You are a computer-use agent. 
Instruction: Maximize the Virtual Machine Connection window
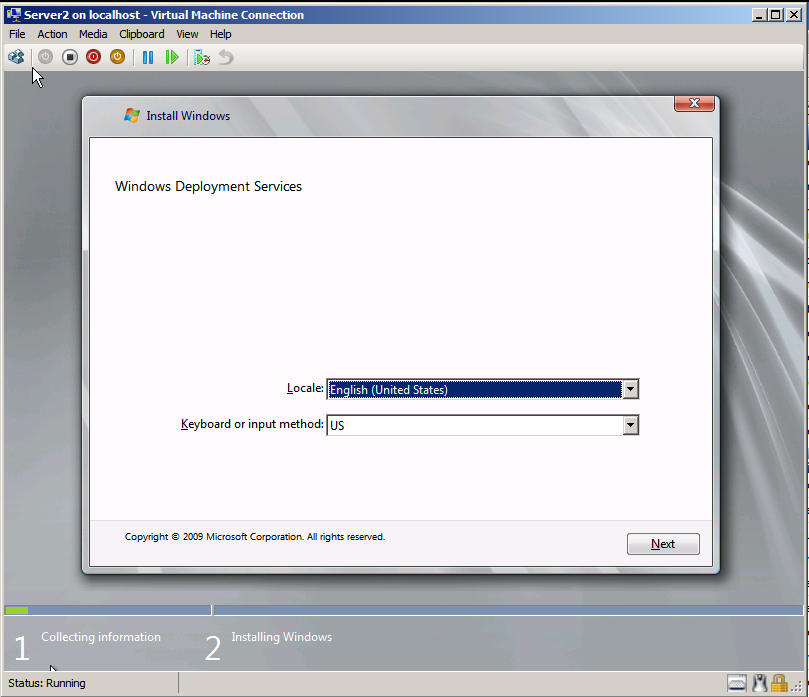pyautogui.click(x=775, y=14)
